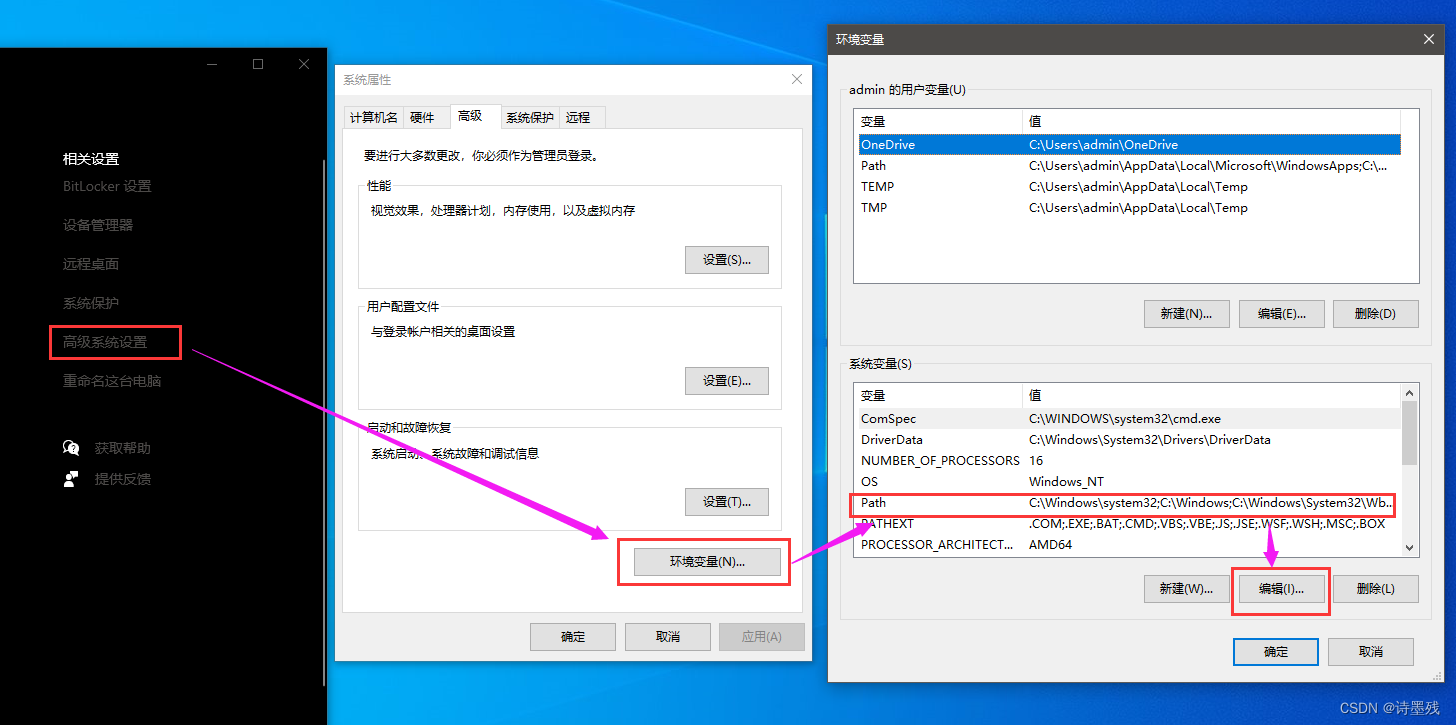Click C:\WINDOWS\system32\cmd.exe value cell

click(1125, 419)
